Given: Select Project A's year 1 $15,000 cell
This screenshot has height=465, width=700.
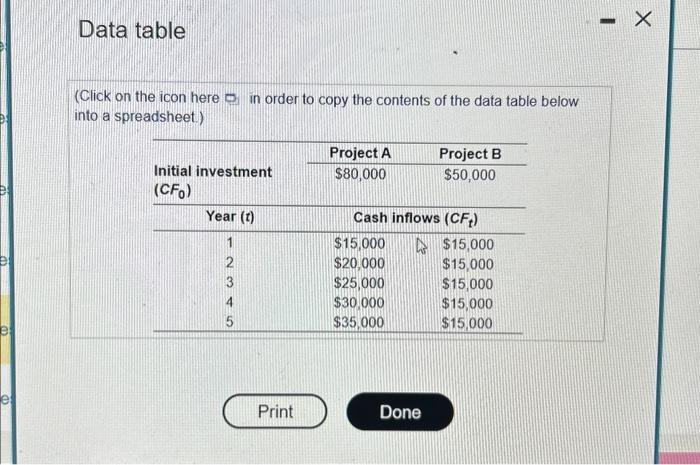Looking at the screenshot, I should pos(359,244).
